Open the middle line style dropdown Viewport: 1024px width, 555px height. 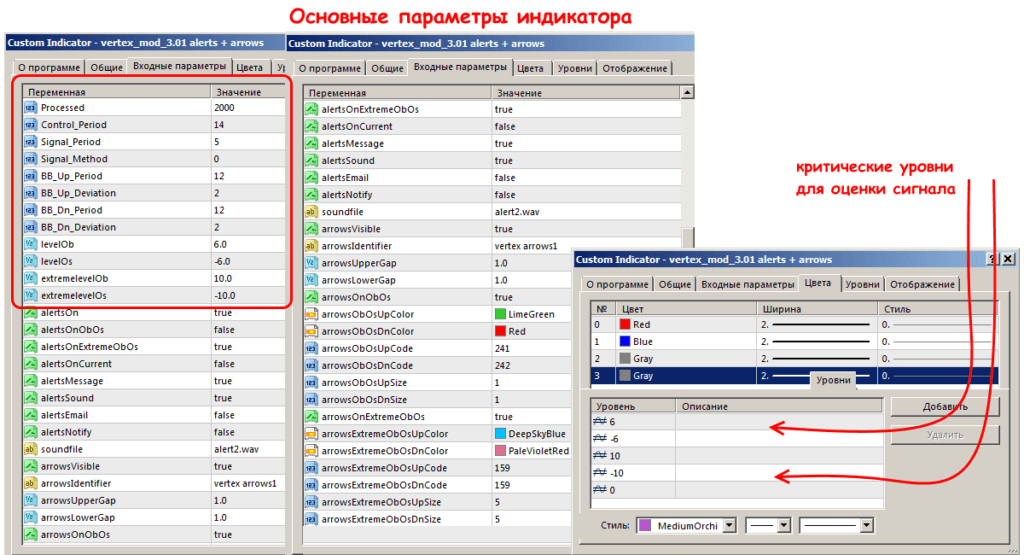tap(782, 525)
